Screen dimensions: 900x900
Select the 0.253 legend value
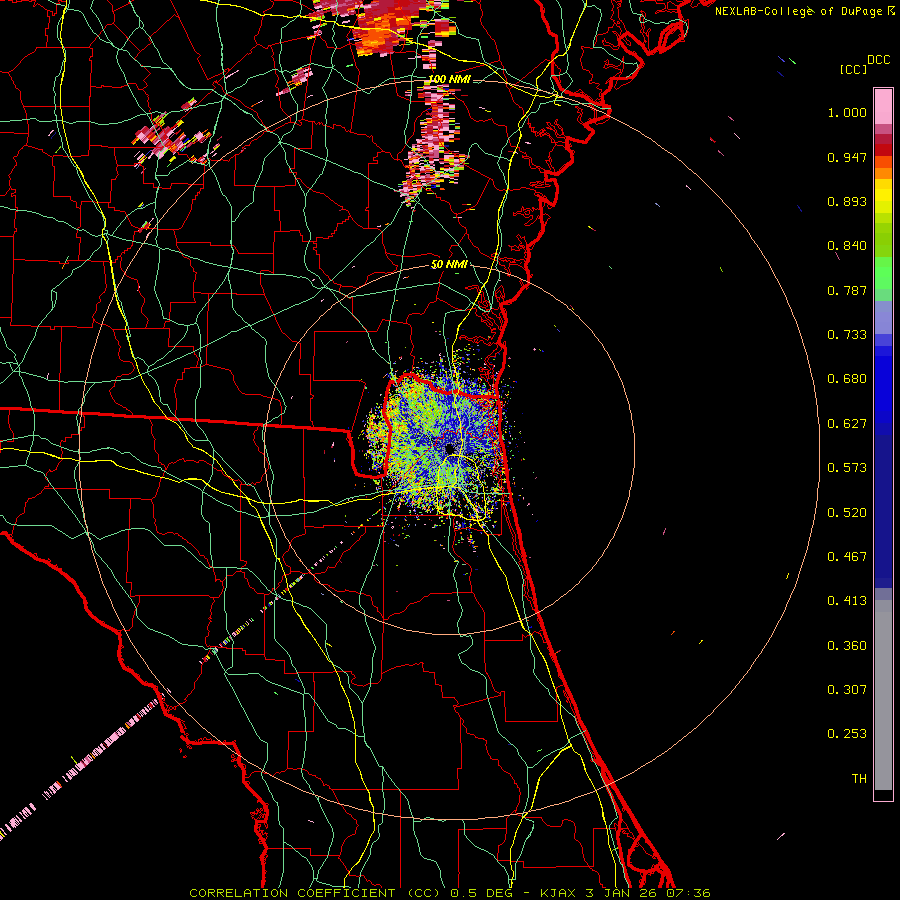[x=847, y=734]
